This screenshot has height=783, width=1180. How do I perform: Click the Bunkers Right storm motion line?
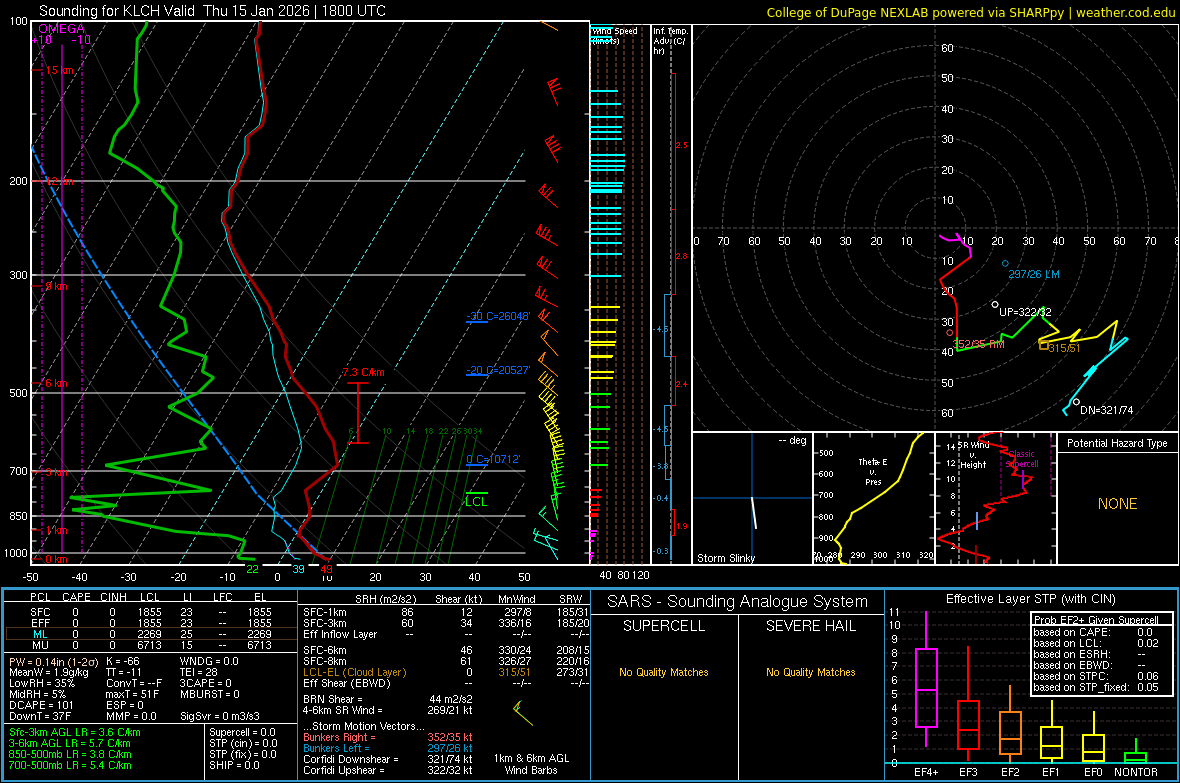click(388, 738)
